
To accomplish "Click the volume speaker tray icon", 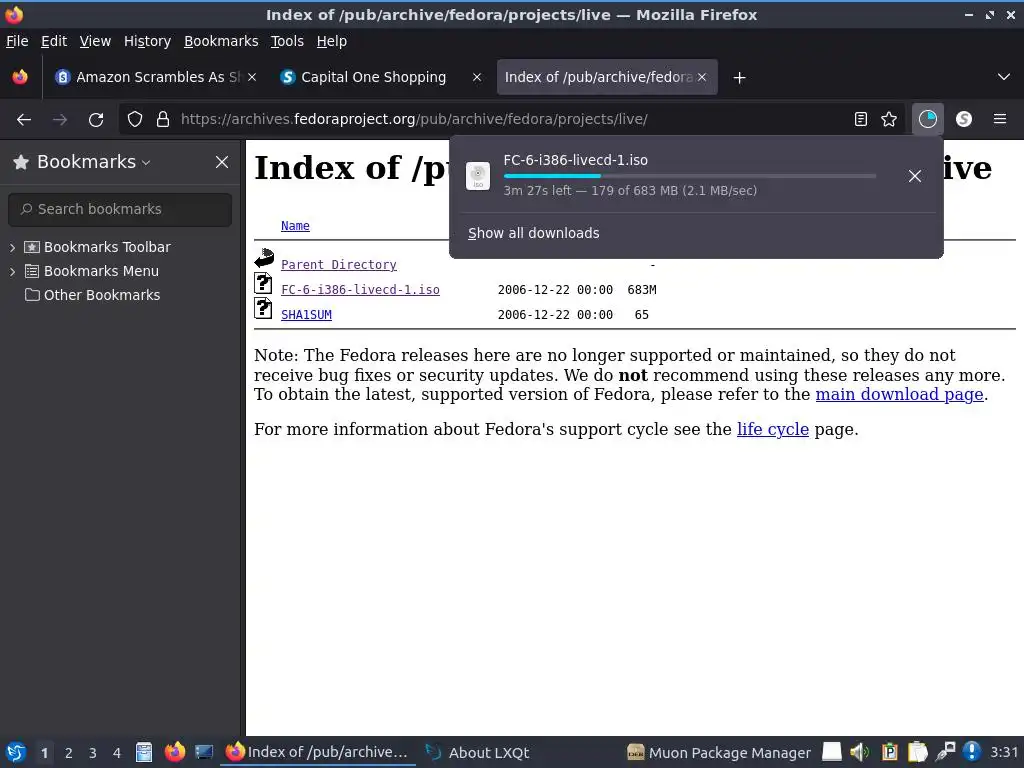I will [859, 752].
